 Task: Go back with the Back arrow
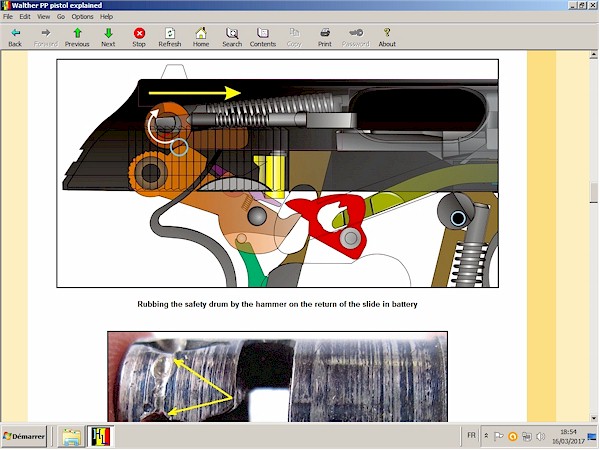tap(15, 37)
